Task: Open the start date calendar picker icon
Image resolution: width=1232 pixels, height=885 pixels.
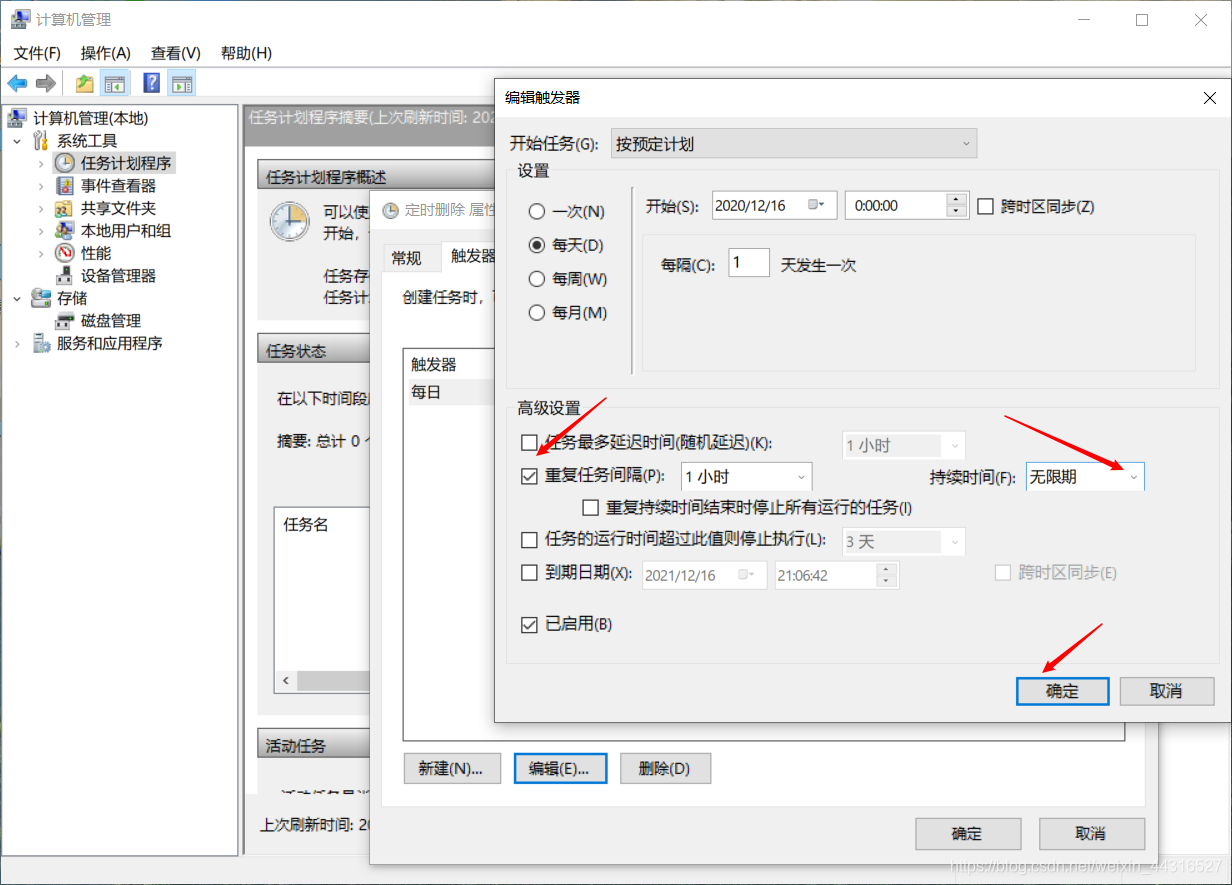Action: [815, 205]
